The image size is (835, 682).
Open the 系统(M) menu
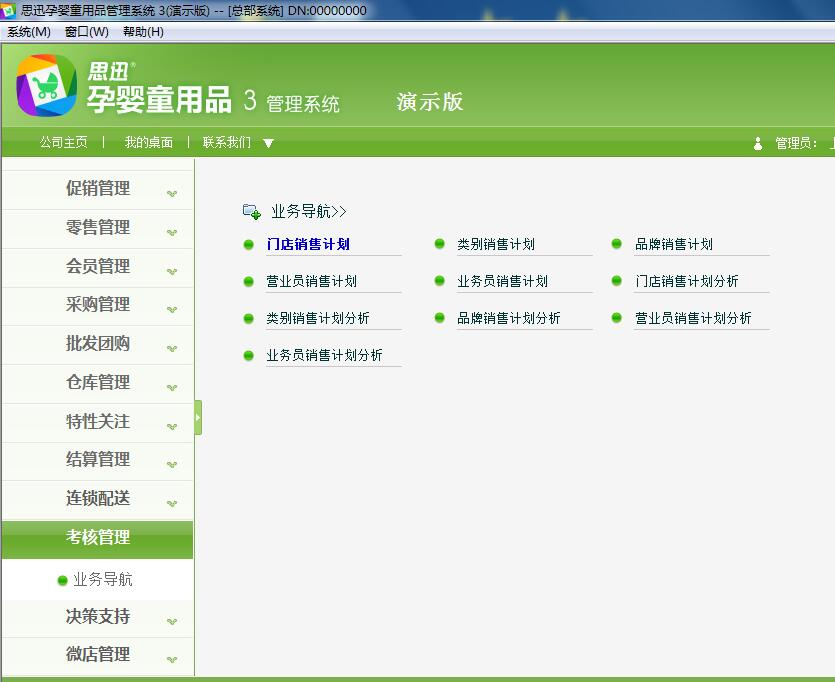(x=29, y=32)
